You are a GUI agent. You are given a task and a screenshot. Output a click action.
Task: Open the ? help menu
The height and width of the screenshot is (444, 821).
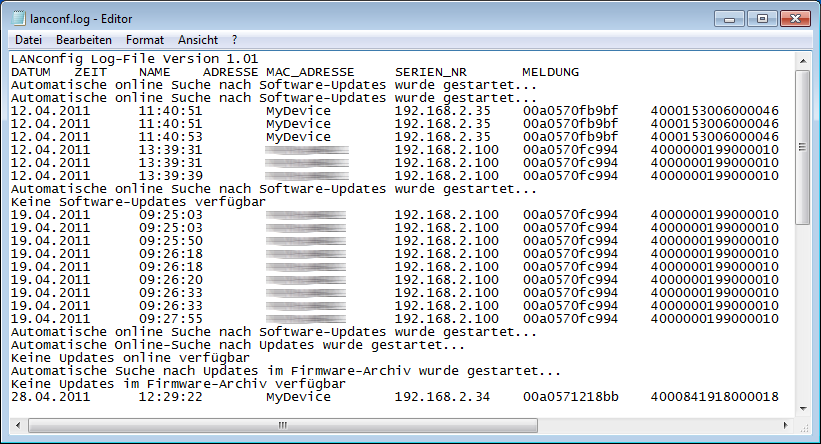point(234,40)
